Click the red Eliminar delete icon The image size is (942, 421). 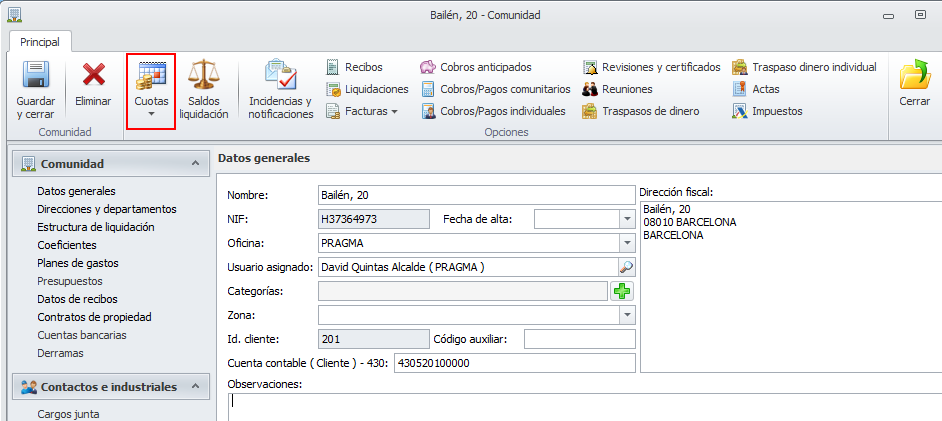coord(94,77)
